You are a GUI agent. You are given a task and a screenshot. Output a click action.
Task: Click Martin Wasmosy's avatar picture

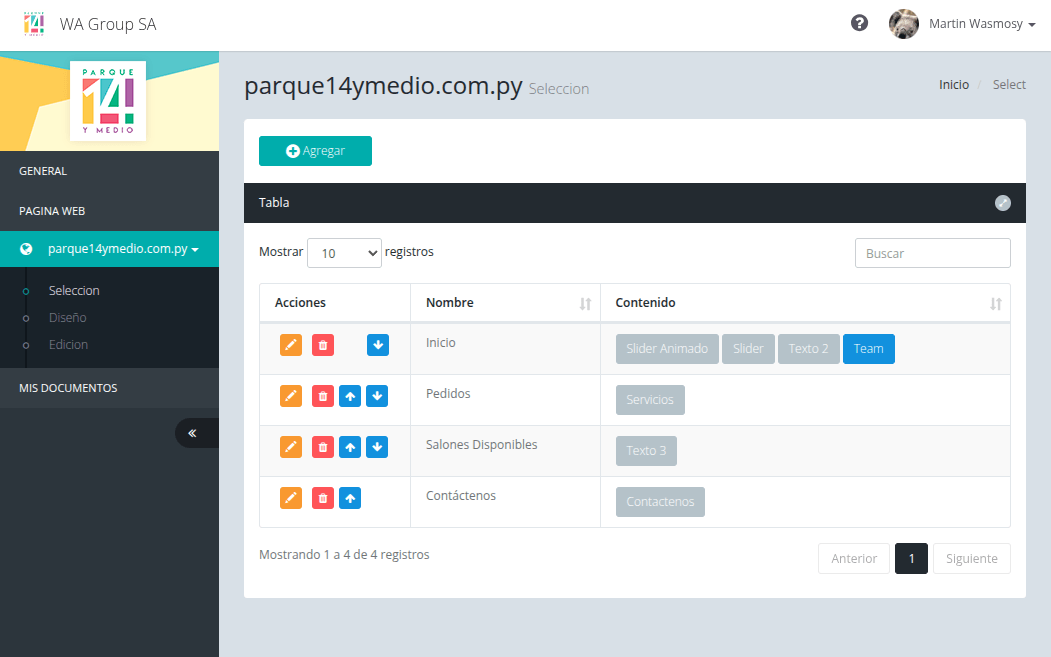click(904, 24)
